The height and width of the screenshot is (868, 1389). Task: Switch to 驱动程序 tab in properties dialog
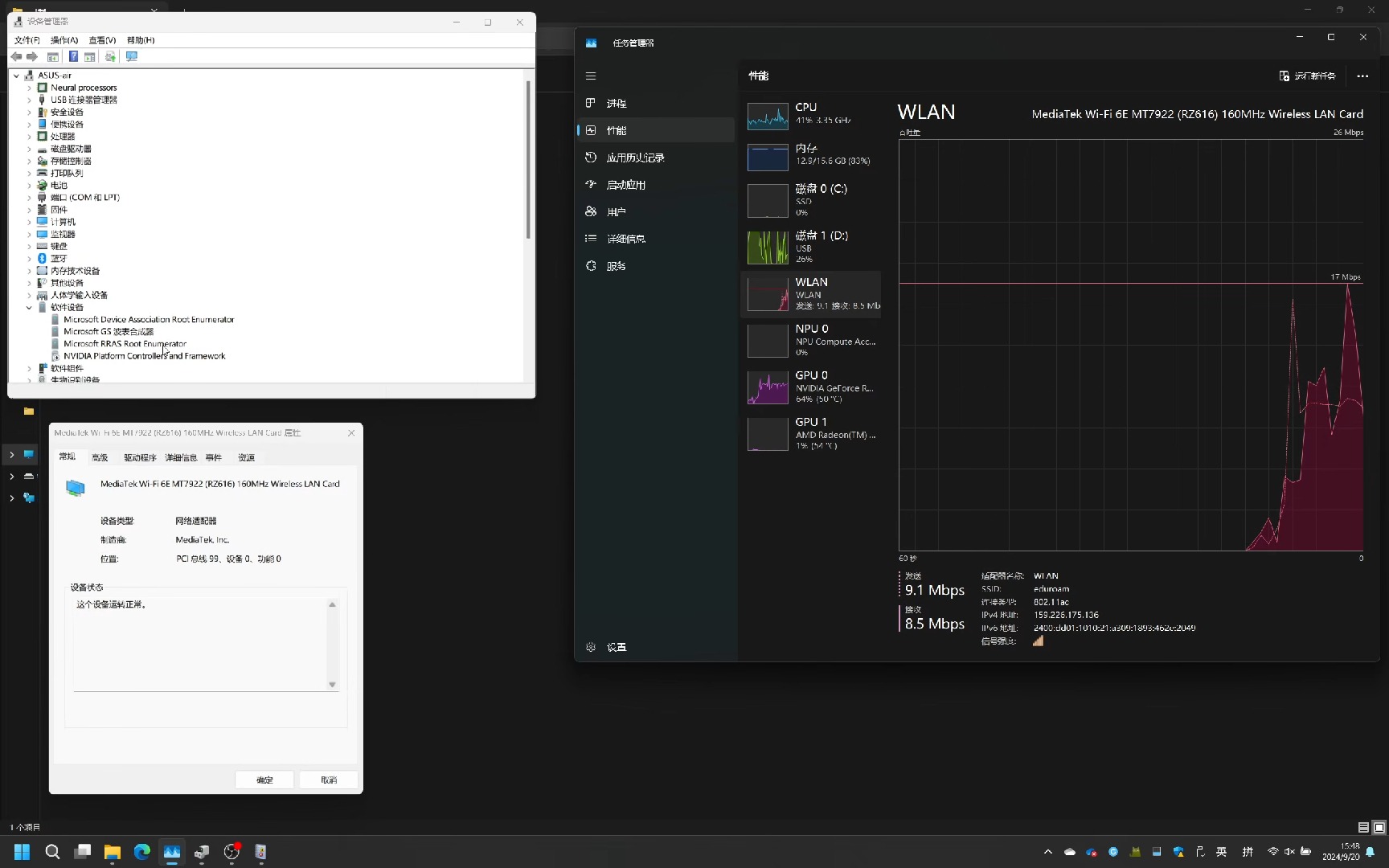[x=140, y=457]
